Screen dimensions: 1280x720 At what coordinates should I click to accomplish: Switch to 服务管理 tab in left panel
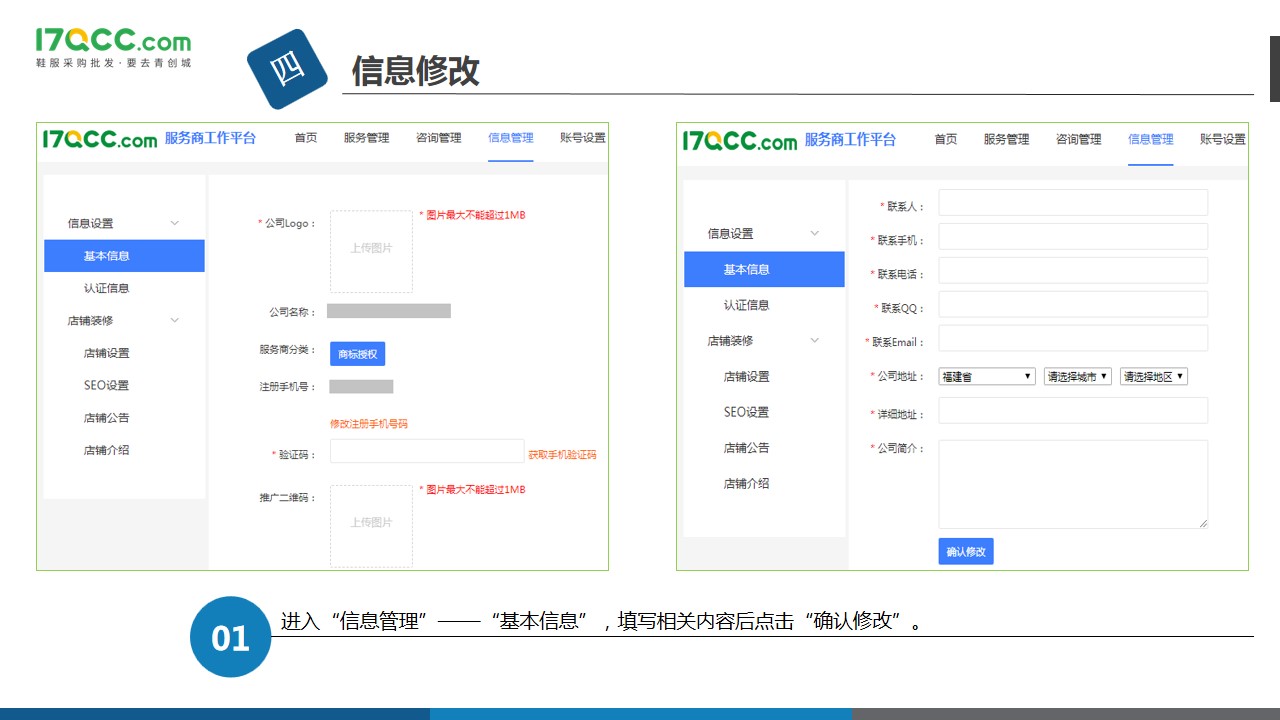point(366,138)
